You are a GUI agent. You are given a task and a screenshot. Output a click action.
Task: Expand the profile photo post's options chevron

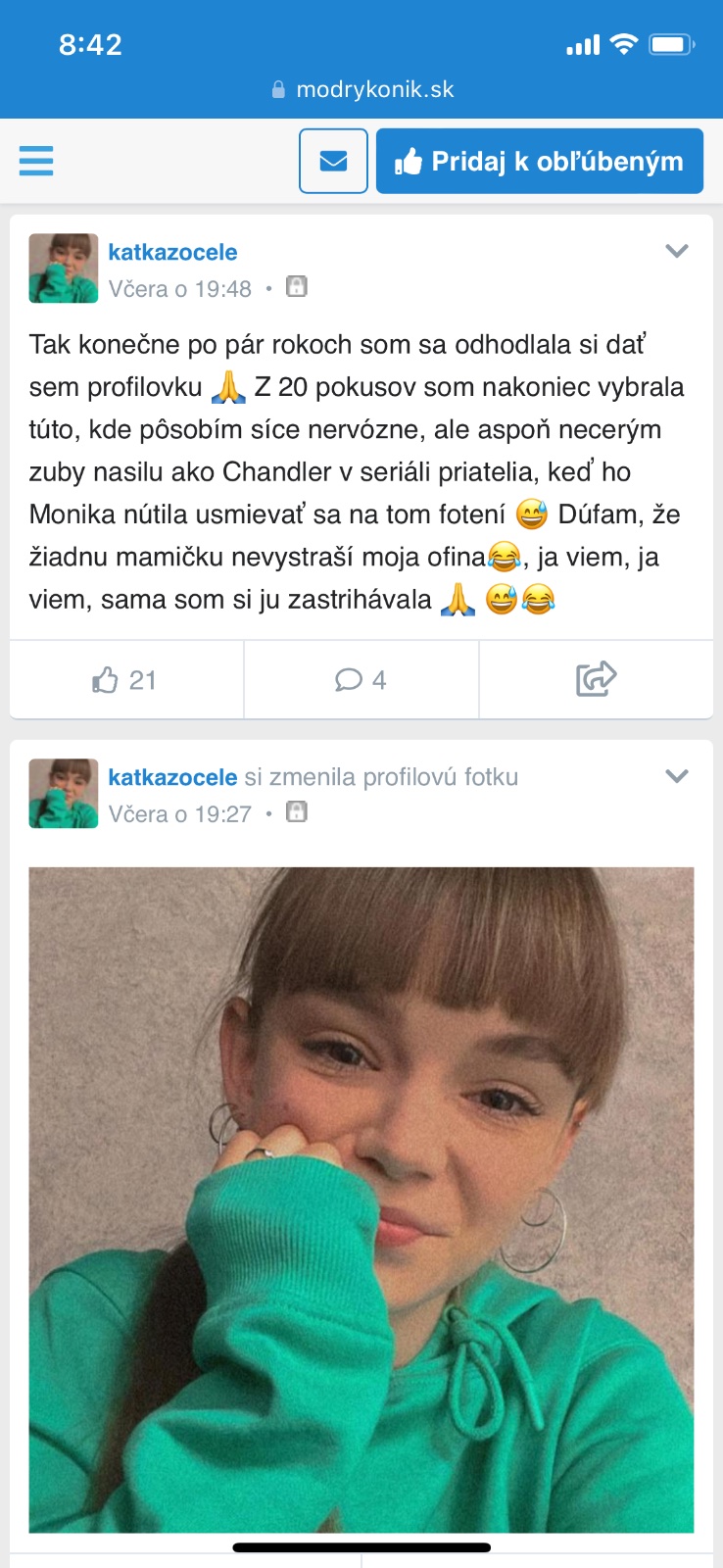676,776
